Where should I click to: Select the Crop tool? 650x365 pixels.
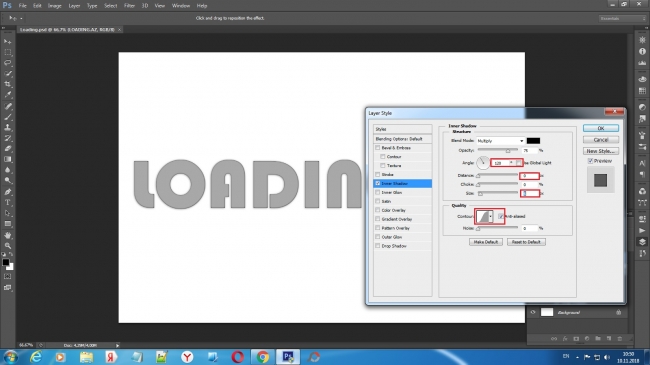[7, 84]
